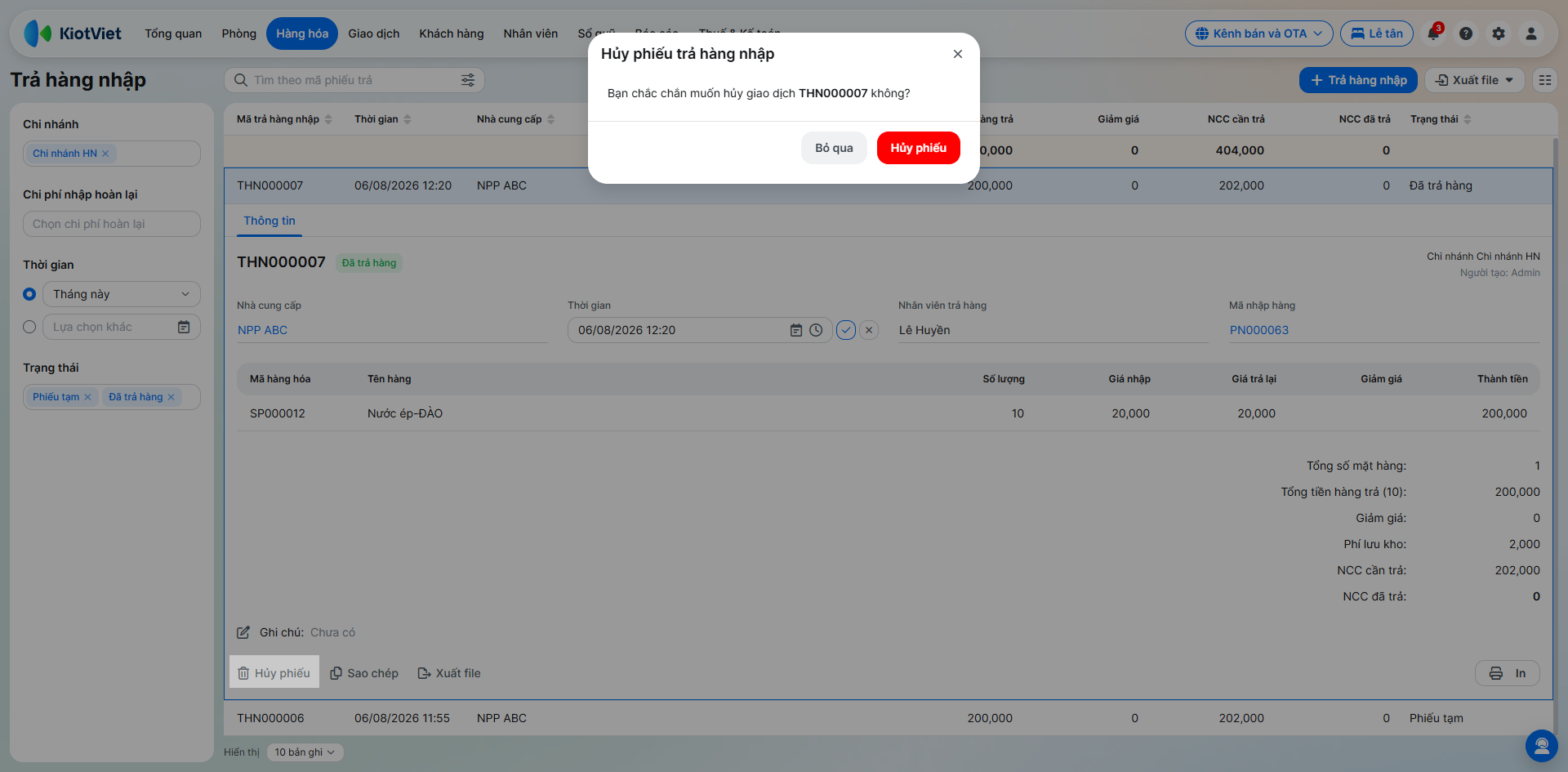Click the edit note pencil icon
1568x772 pixels.
pos(243,632)
